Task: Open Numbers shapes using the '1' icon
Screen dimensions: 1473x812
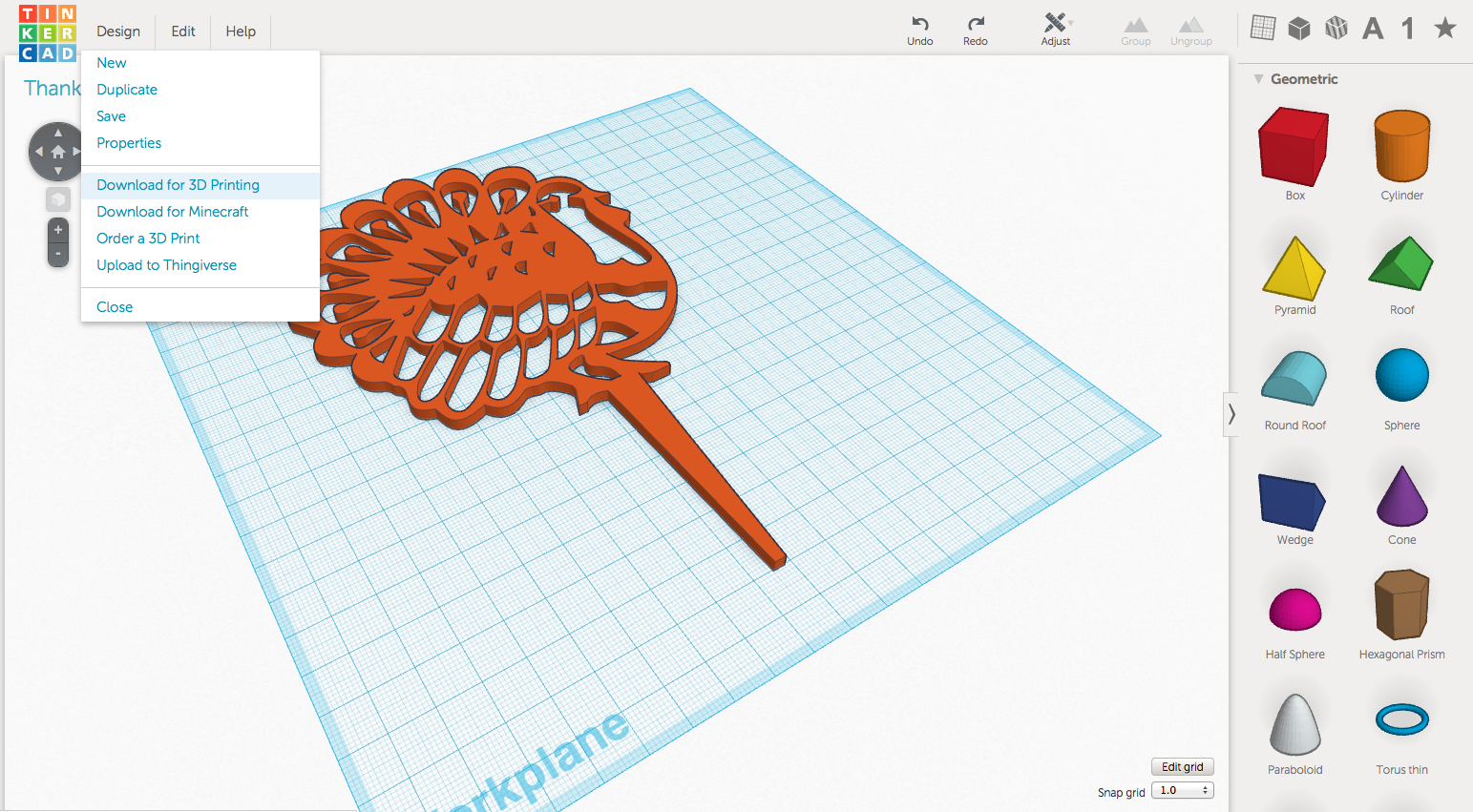Action: (x=1407, y=28)
